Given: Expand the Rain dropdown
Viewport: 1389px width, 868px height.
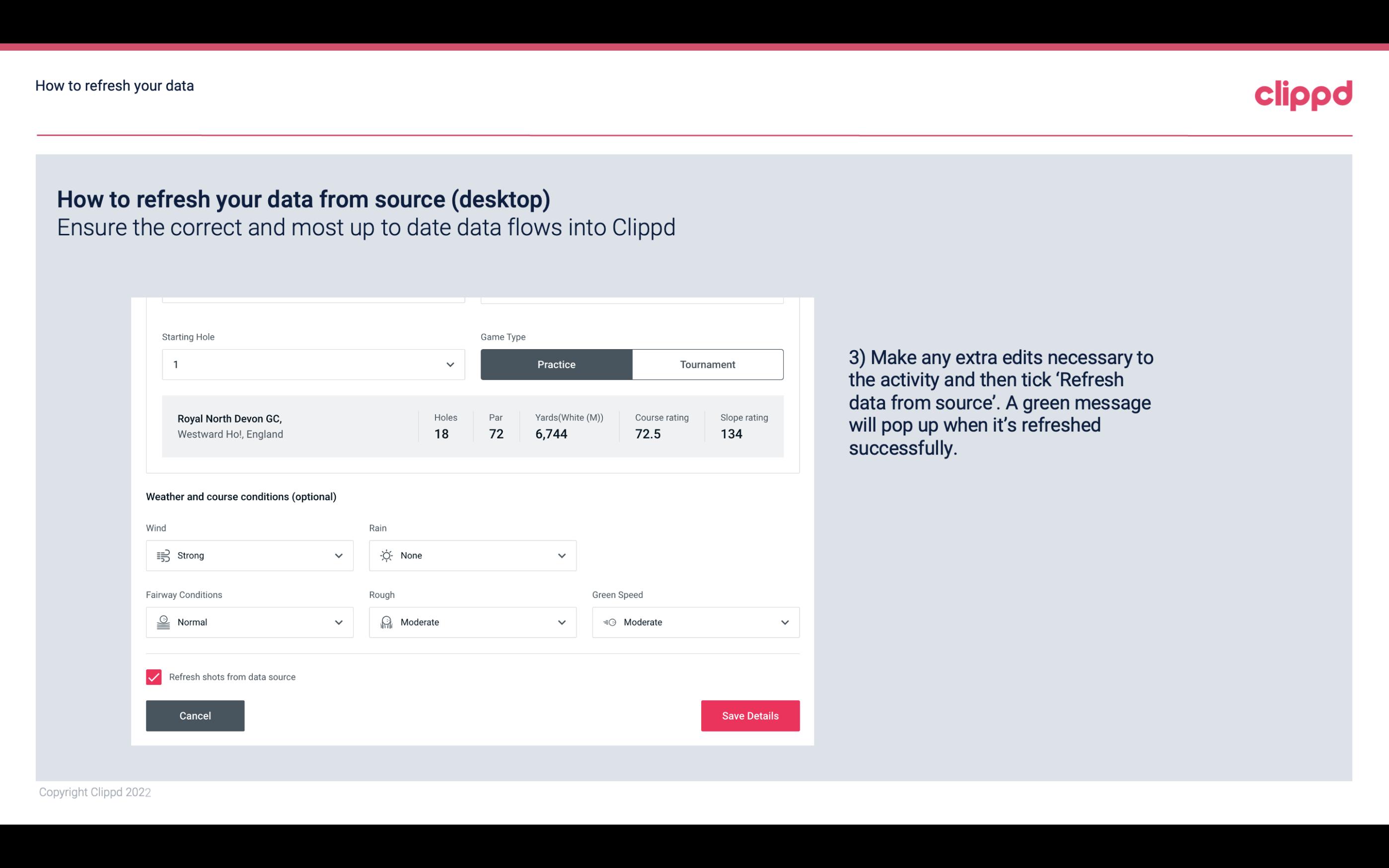Looking at the screenshot, I should 560,555.
